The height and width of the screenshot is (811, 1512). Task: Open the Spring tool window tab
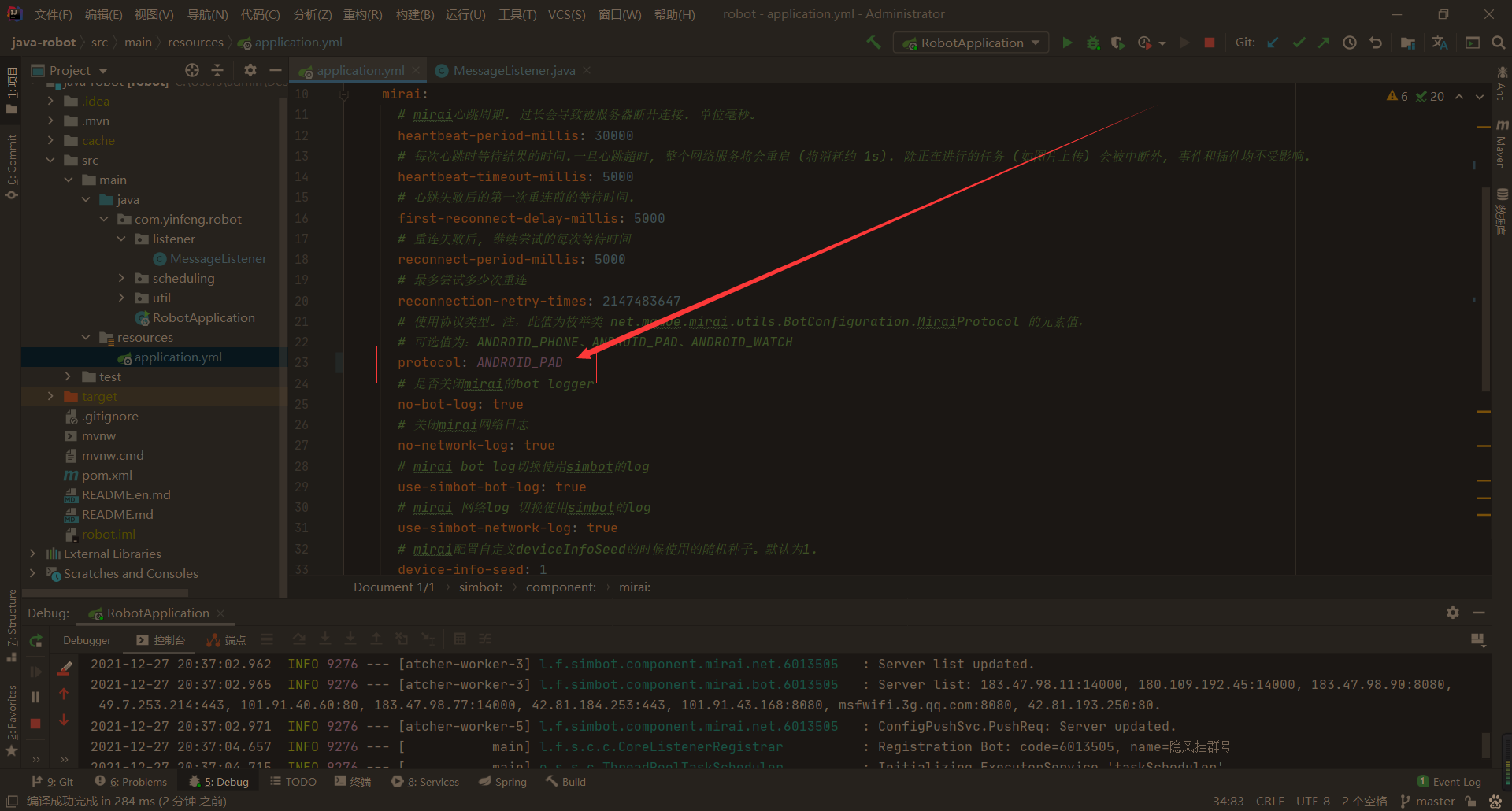502,782
